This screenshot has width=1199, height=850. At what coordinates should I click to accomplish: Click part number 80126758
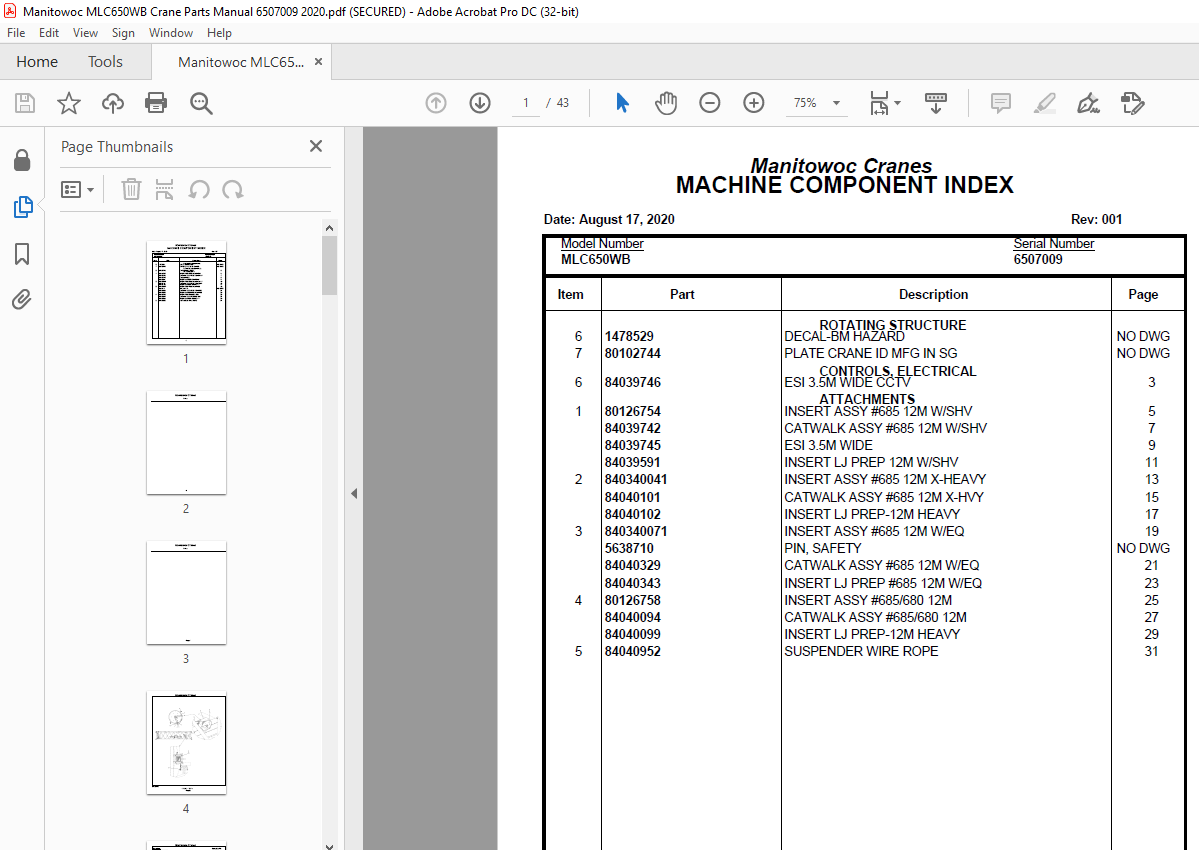point(633,600)
